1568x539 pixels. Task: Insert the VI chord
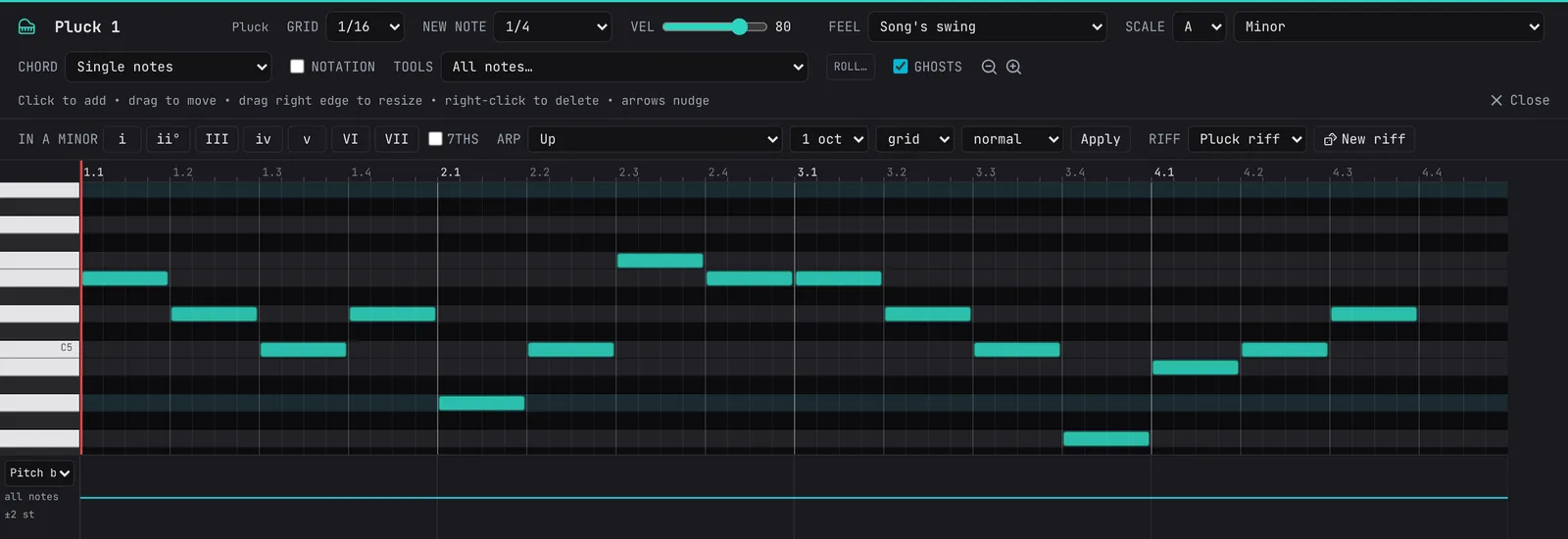click(350, 139)
